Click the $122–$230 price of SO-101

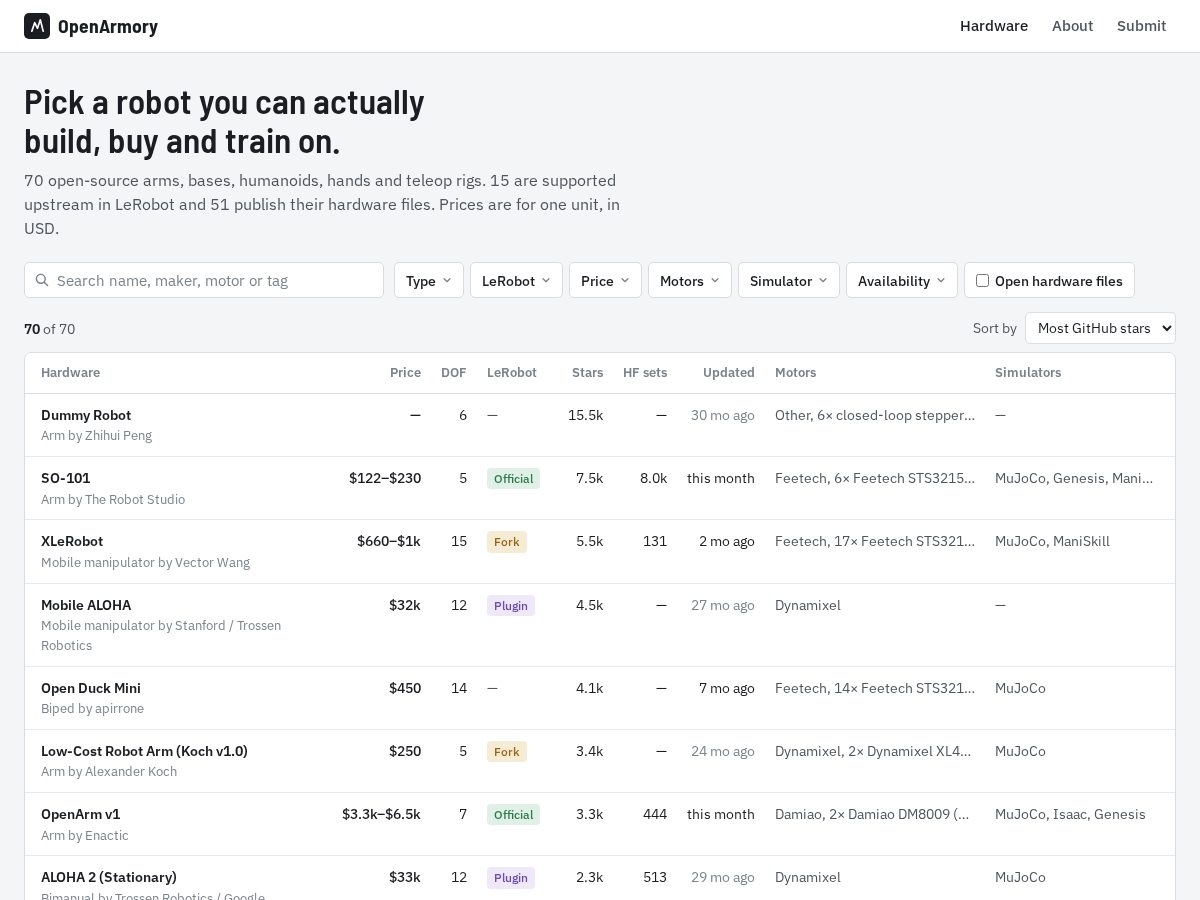click(385, 478)
